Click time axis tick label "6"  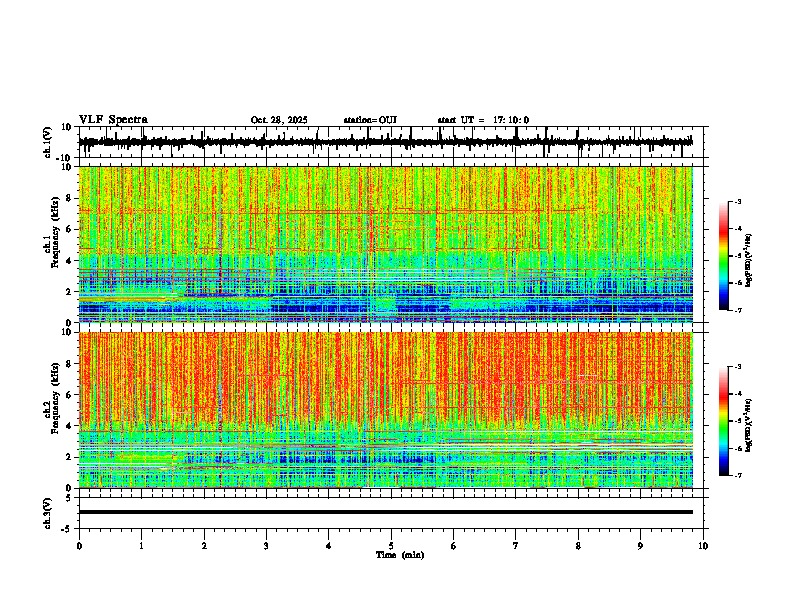coord(453,546)
